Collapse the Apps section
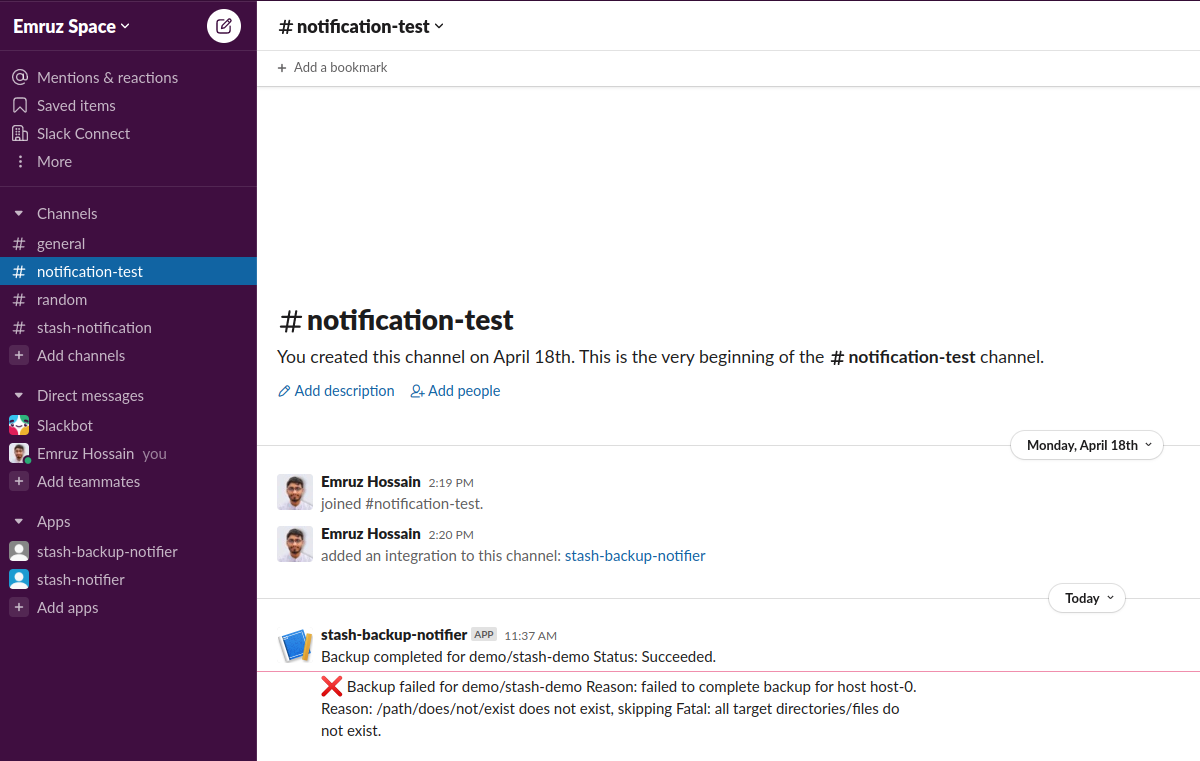This screenshot has height=761, width=1200. (19, 522)
